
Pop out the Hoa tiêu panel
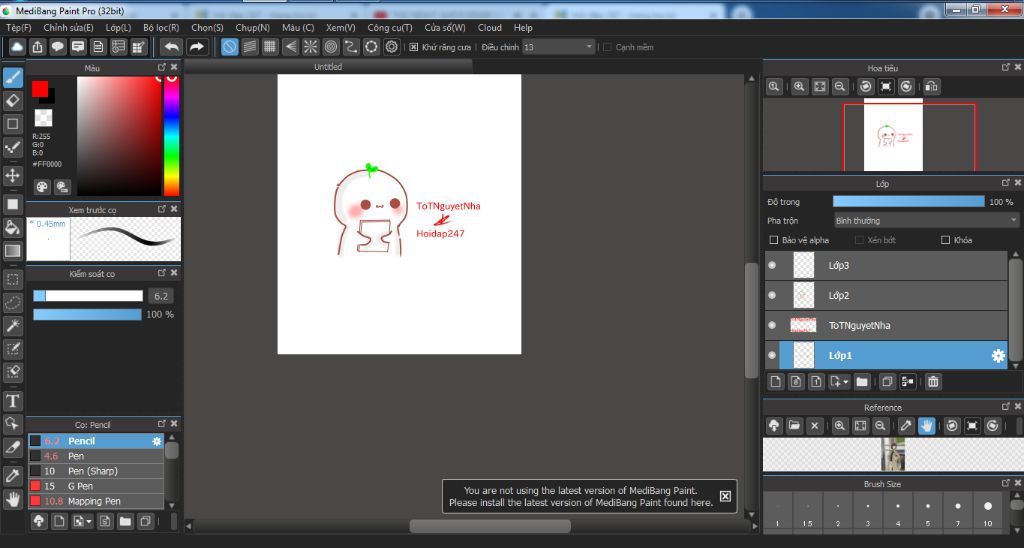point(1006,67)
